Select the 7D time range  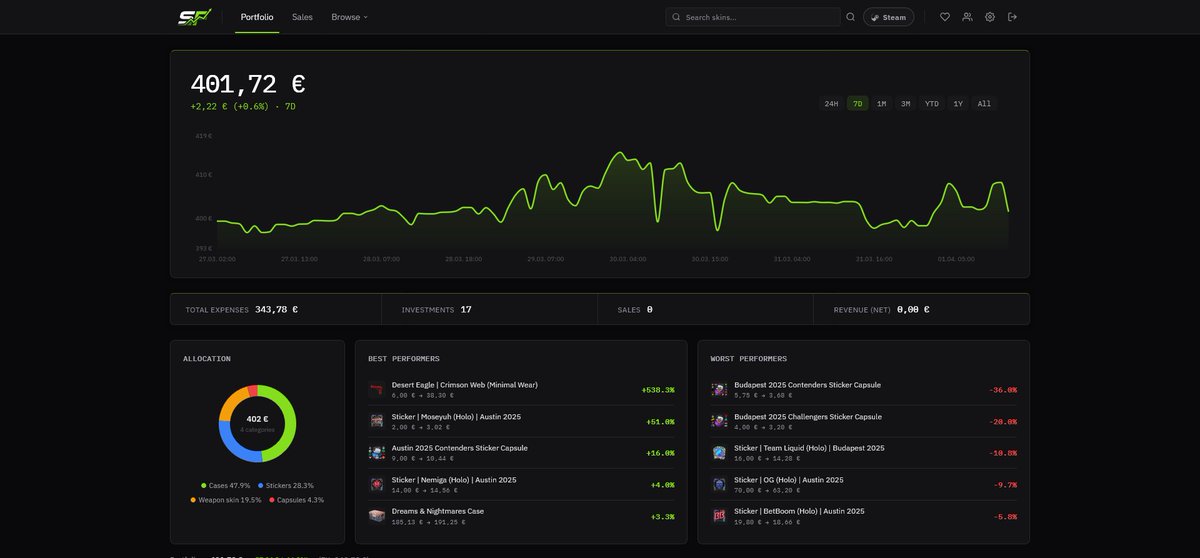click(x=857, y=104)
